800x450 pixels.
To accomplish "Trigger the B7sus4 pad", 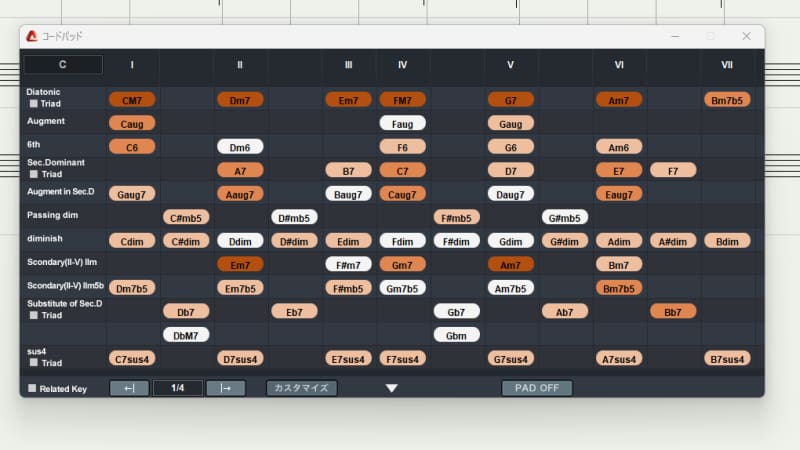I will point(727,358).
